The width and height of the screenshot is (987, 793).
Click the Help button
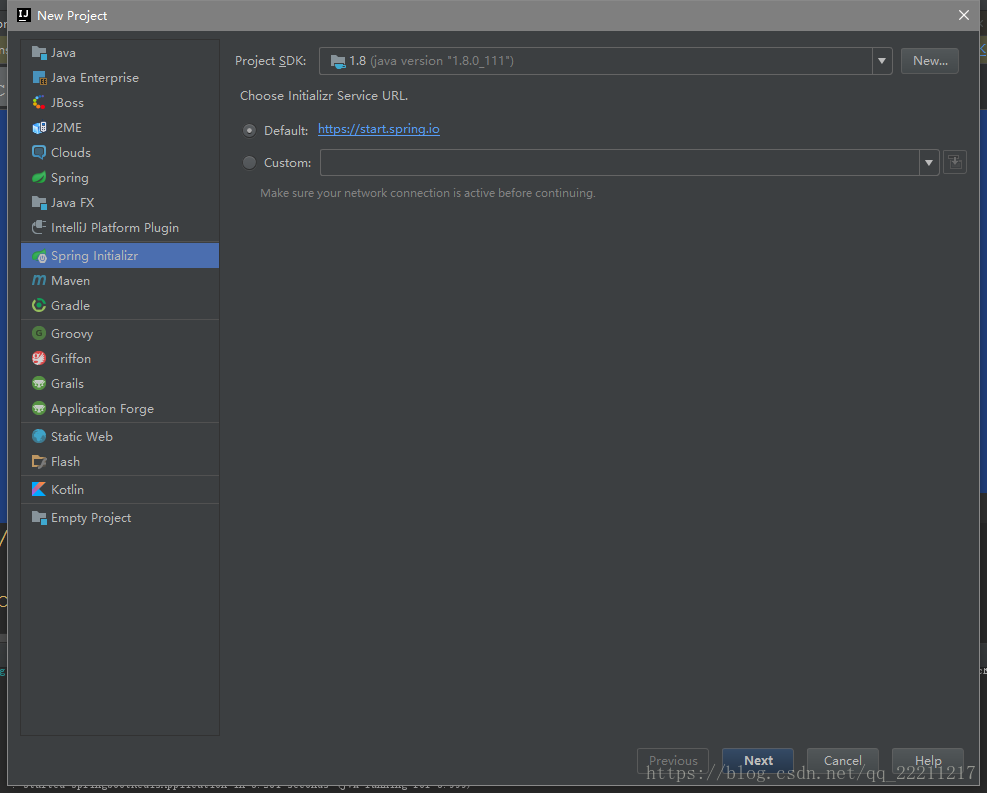click(927, 760)
